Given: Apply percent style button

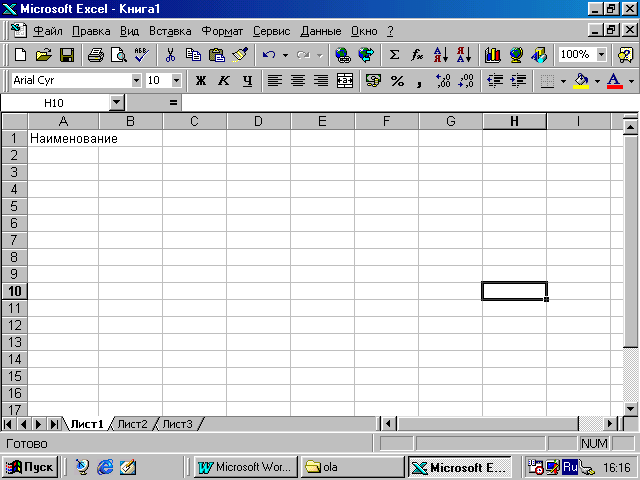Looking at the screenshot, I should click(397, 80).
